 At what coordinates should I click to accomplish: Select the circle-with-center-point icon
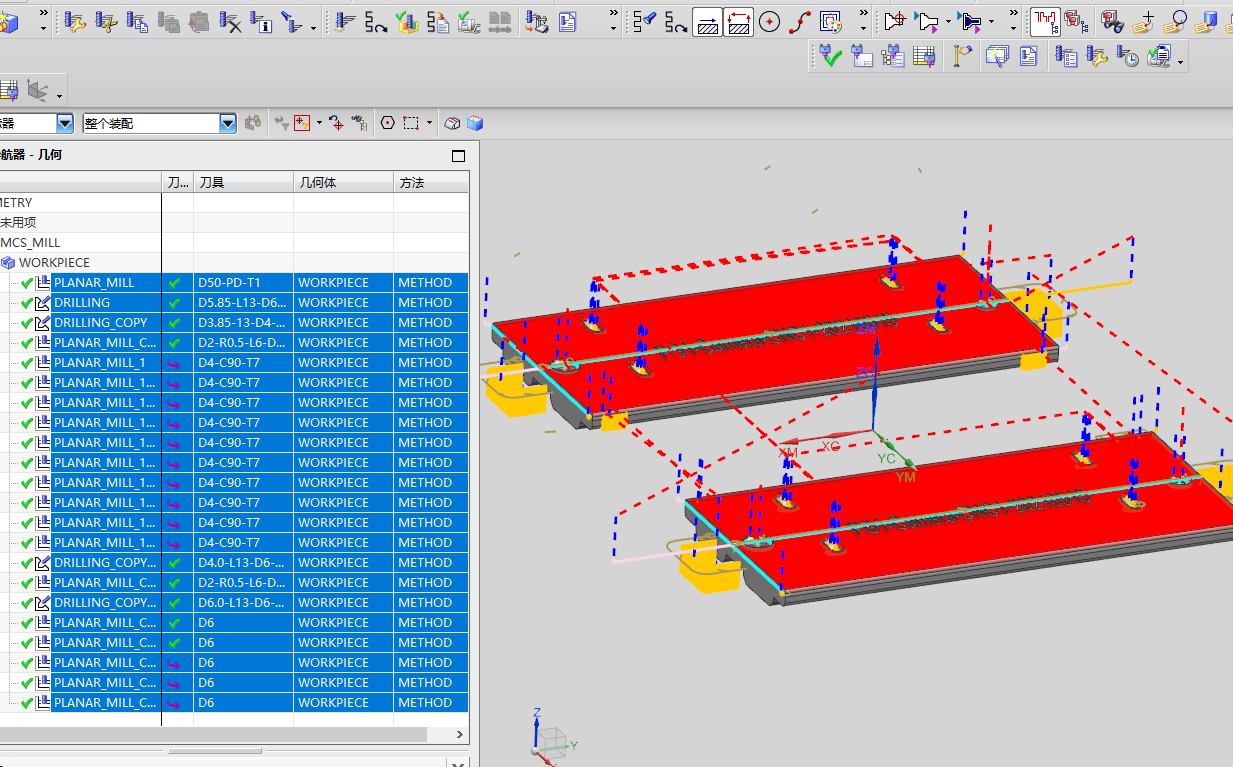click(769, 21)
